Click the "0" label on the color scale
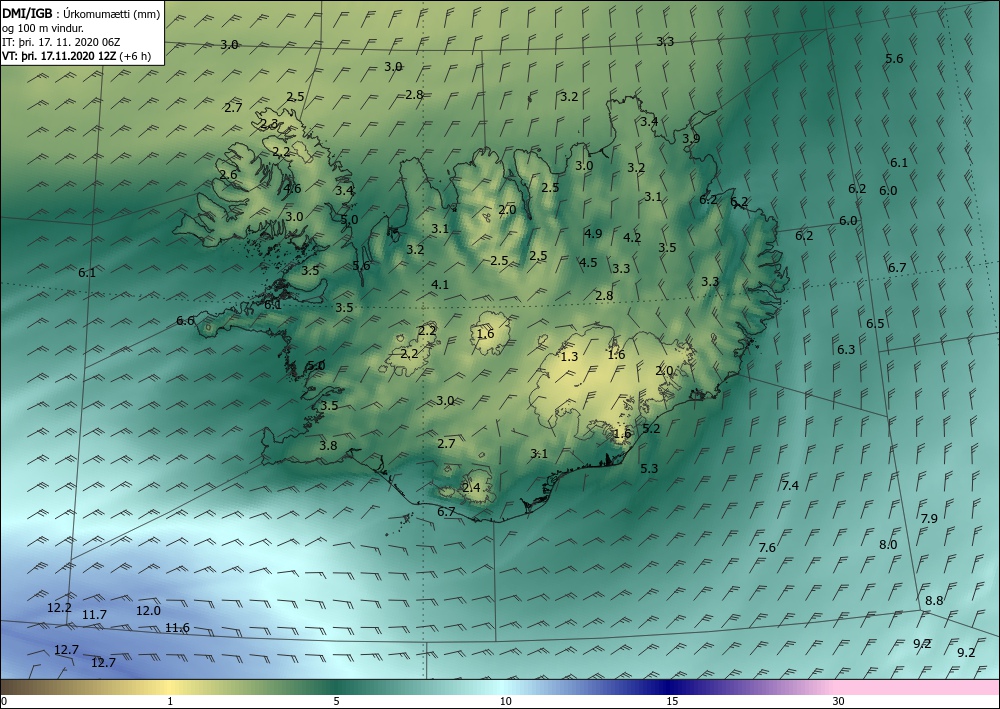Viewport: 1000px width, 709px height. 4,701
